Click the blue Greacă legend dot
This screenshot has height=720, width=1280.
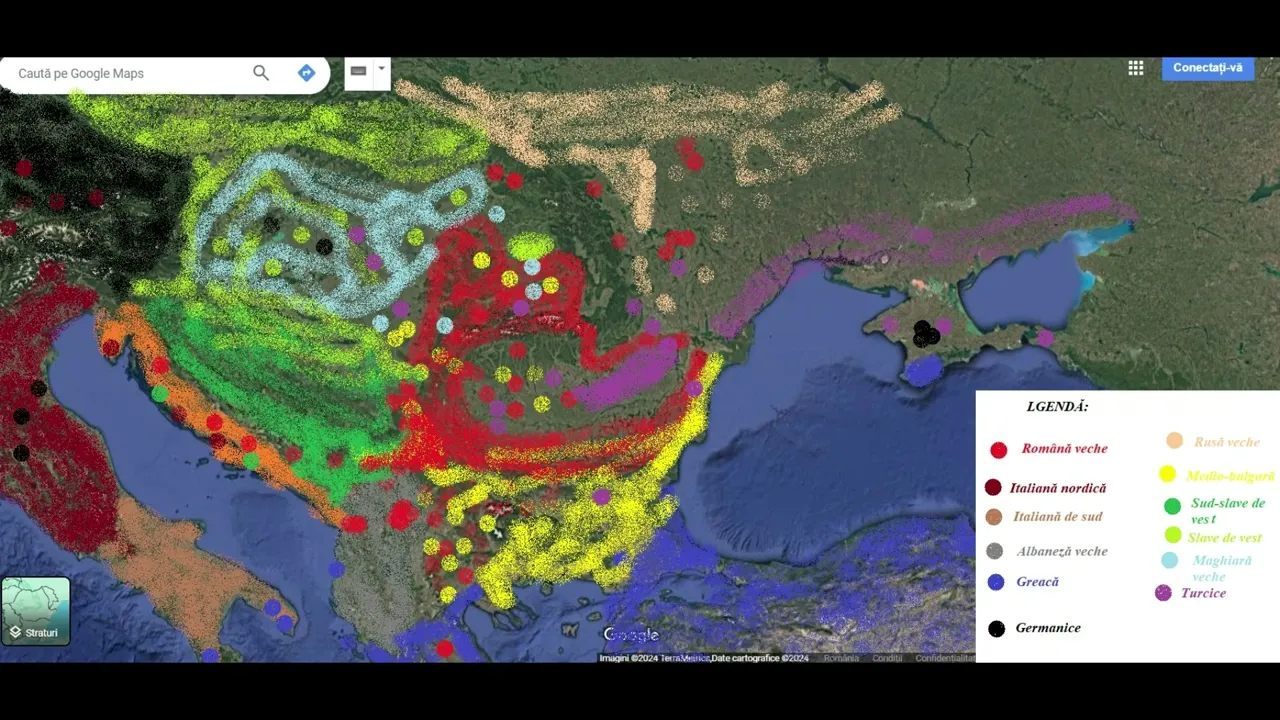[x=995, y=582]
